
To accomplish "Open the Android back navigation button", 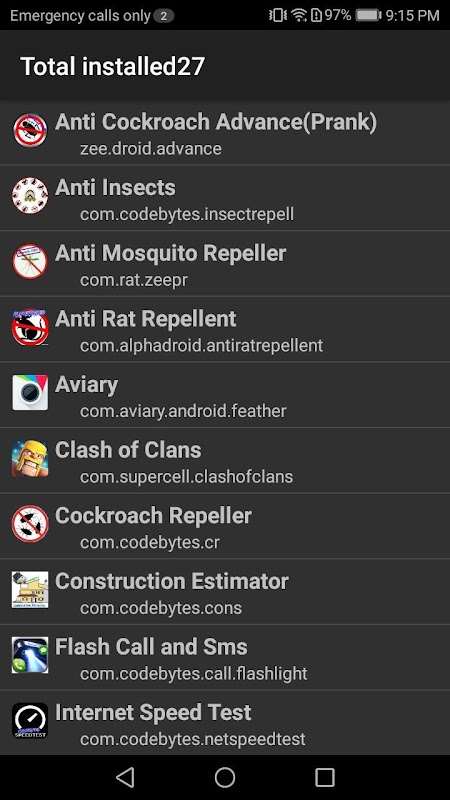I will click(x=125, y=778).
